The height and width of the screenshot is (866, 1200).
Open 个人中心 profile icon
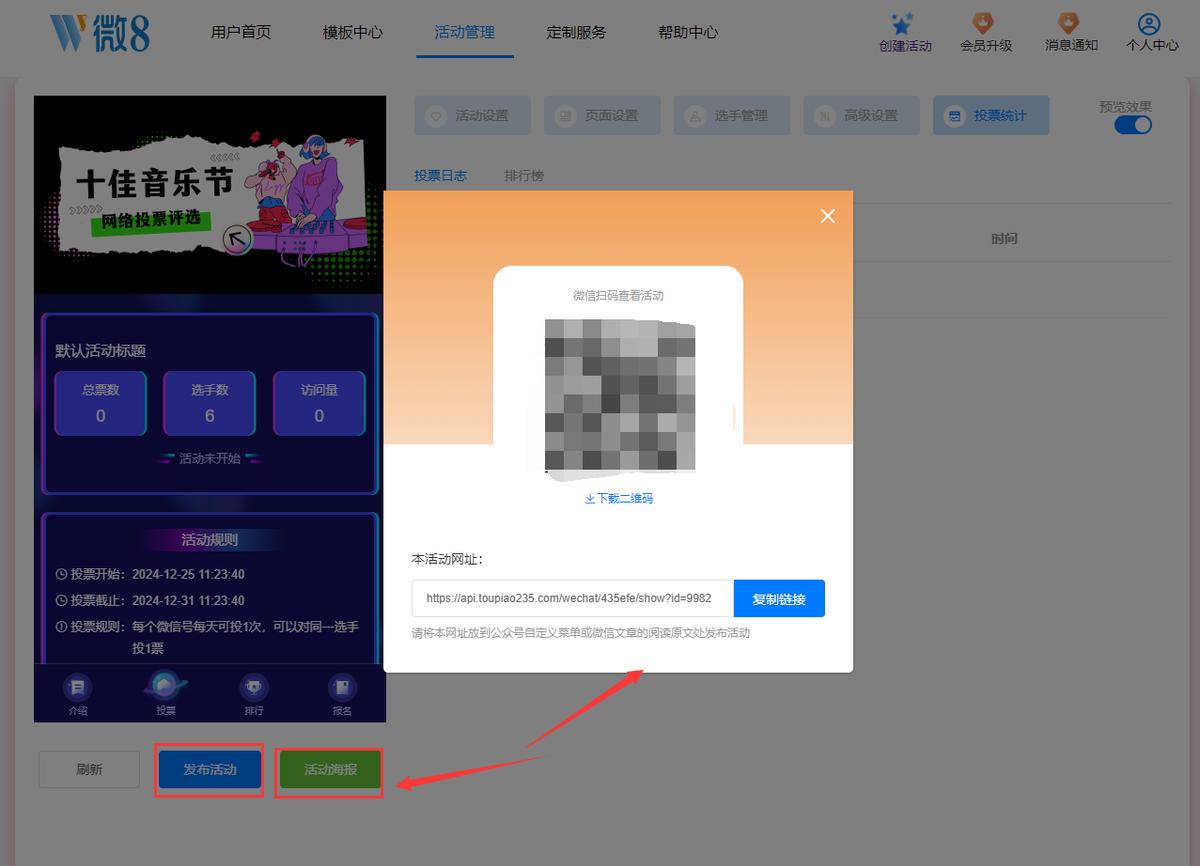[1150, 24]
